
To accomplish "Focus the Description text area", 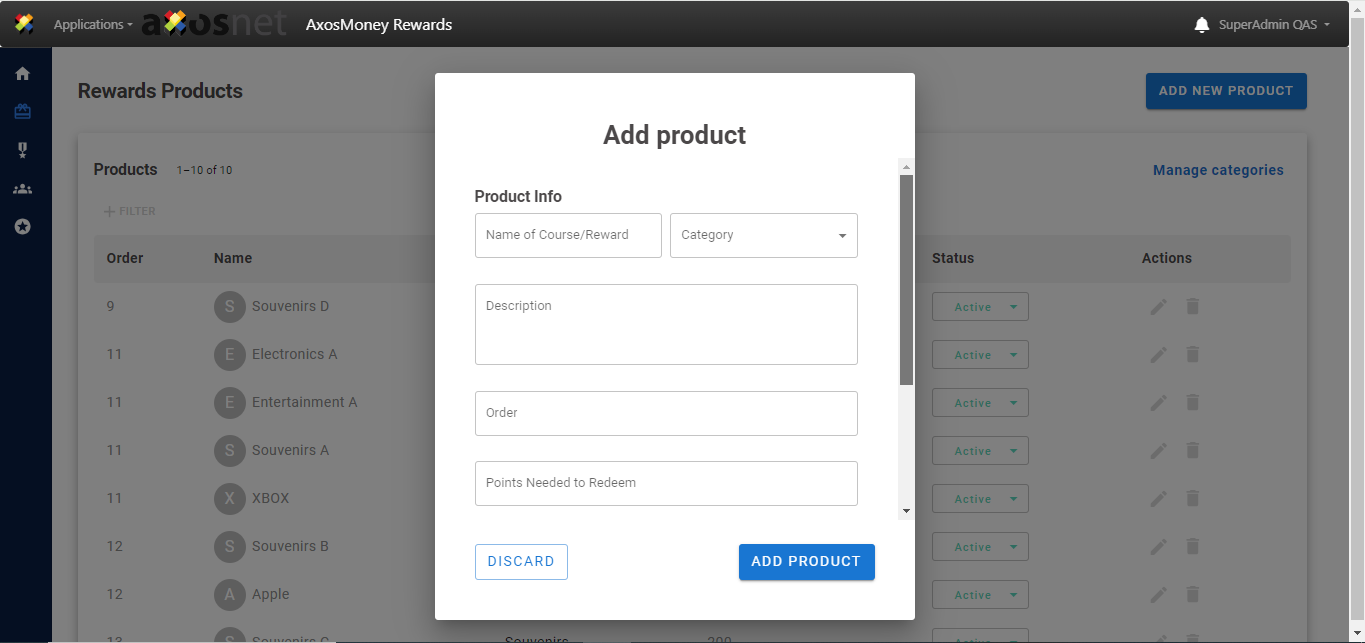I will [666, 324].
